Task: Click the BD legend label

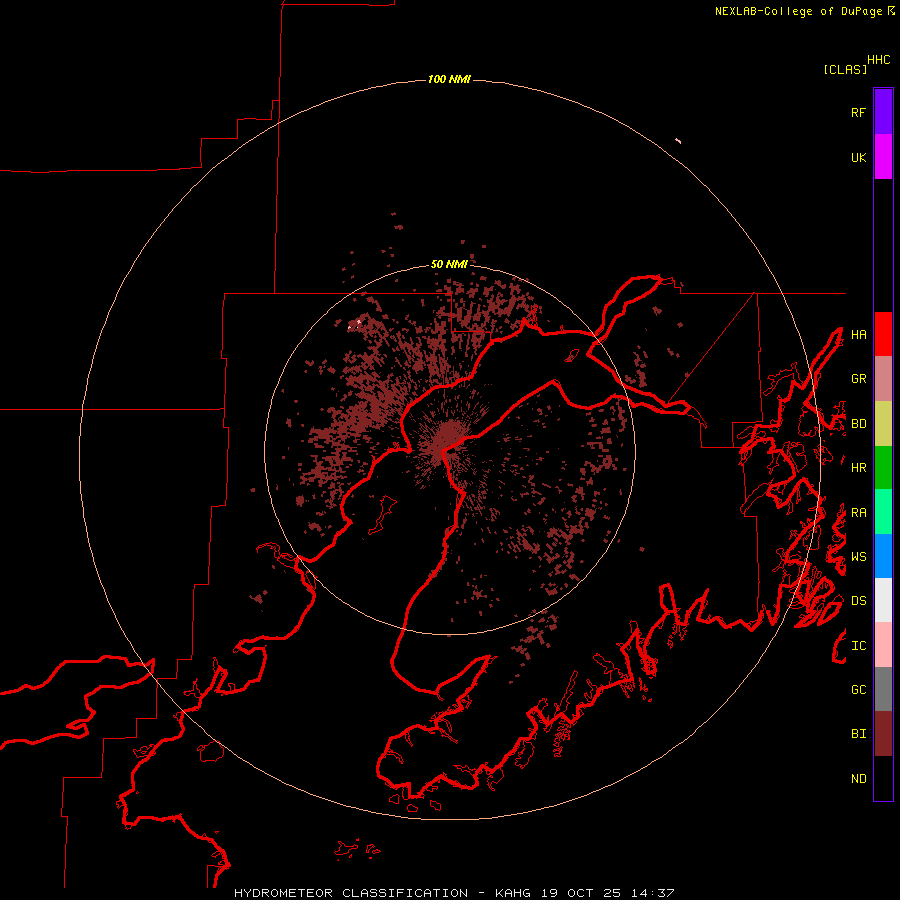Action: click(x=858, y=424)
